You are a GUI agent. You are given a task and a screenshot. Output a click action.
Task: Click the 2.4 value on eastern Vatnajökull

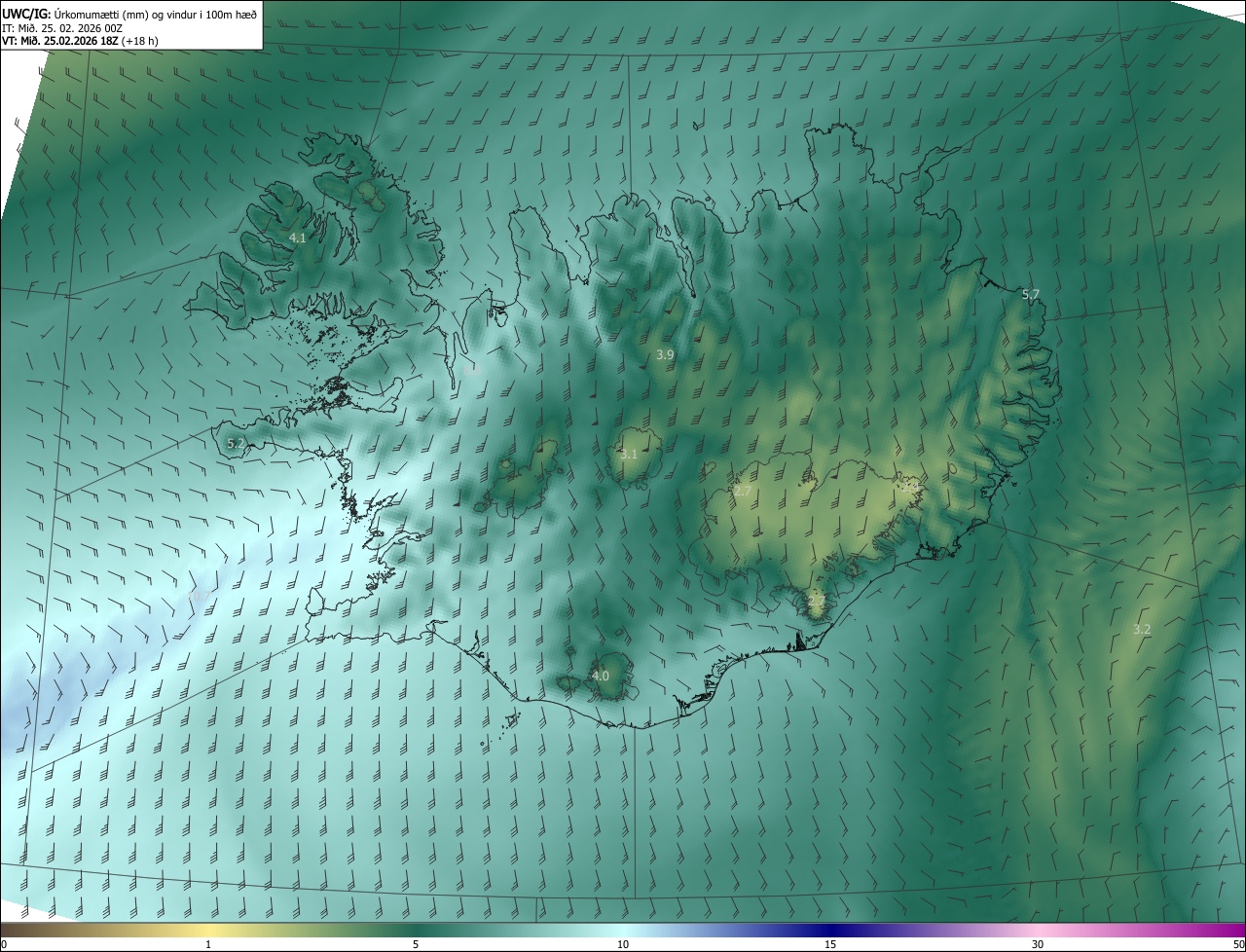tap(910, 487)
